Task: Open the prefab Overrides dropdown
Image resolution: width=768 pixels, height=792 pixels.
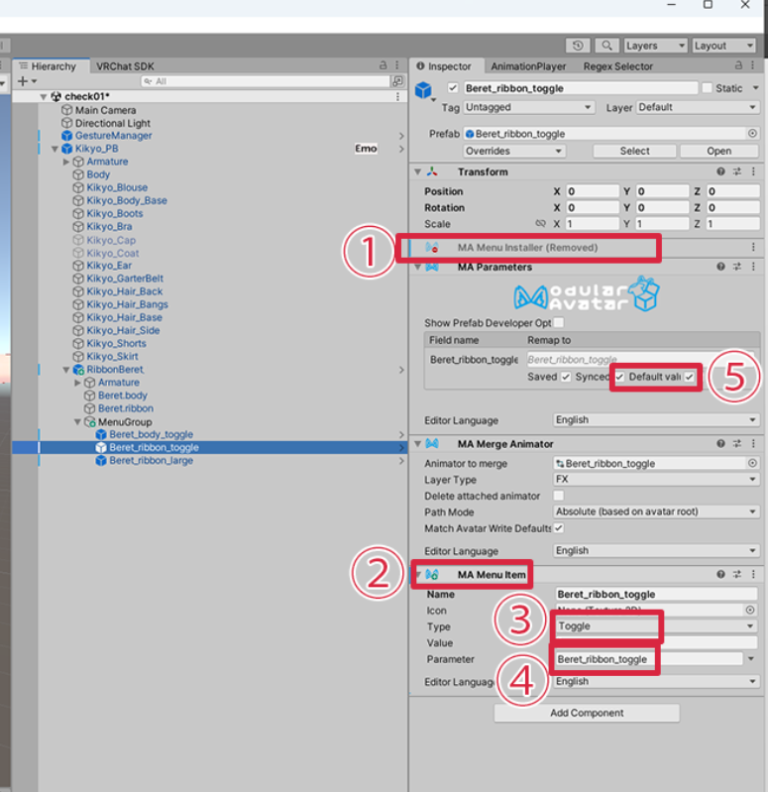Action: point(514,151)
